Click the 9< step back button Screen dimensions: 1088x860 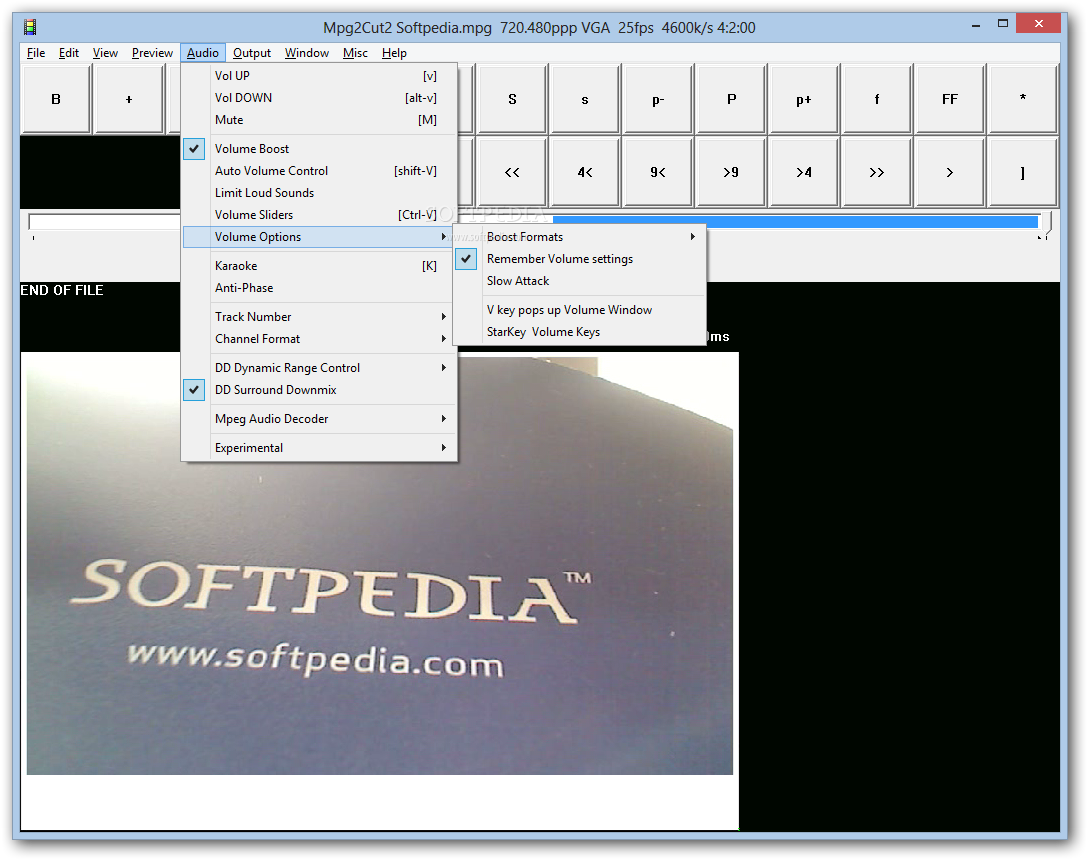tap(658, 172)
